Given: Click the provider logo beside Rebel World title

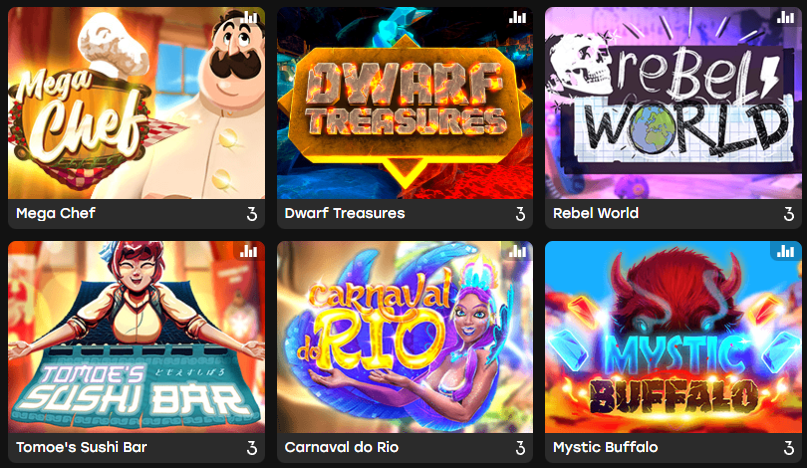Looking at the screenshot, I should click(788, 214).
